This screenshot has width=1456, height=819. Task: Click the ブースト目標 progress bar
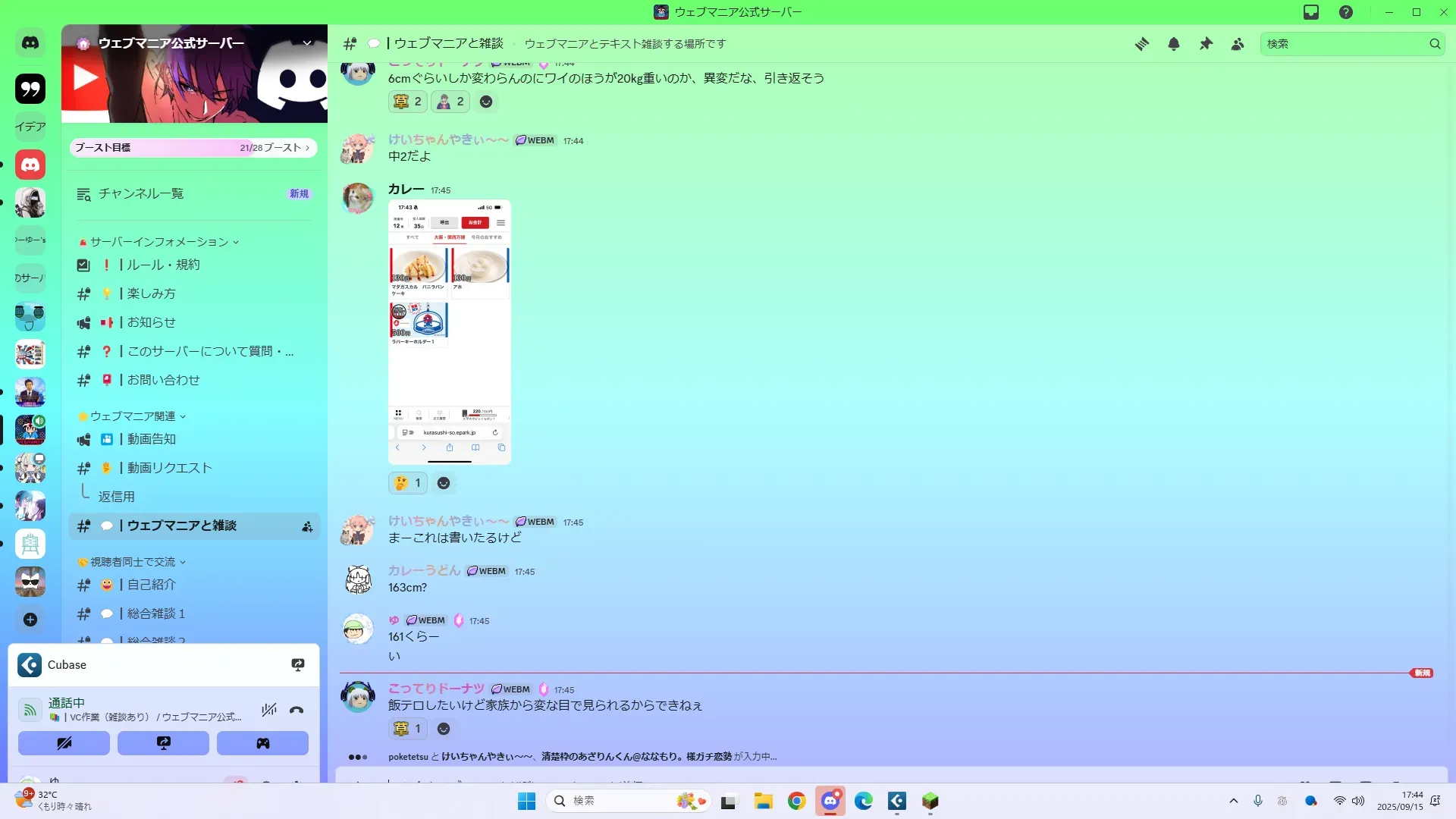[x=193, y=148]
